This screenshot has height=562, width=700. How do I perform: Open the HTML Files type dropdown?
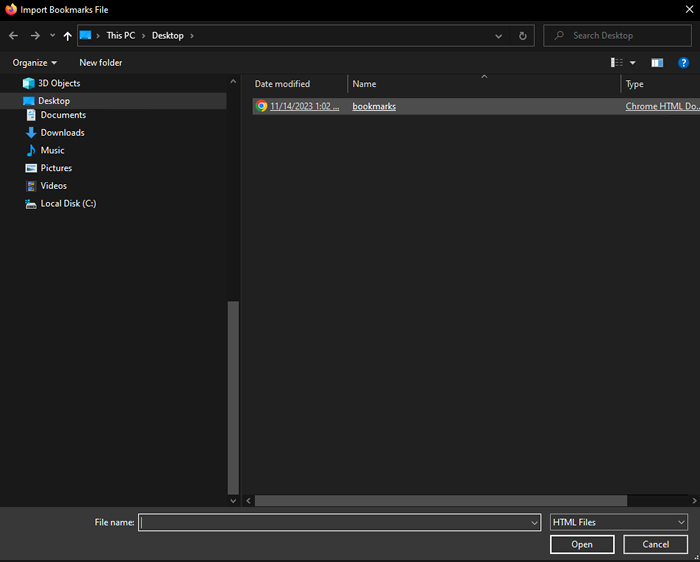[618, 522]
